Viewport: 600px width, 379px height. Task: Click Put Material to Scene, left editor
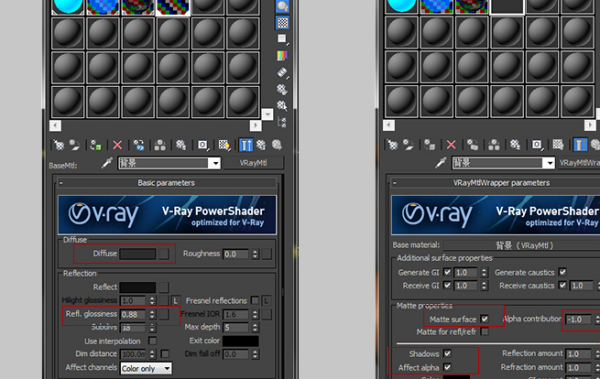point(75,145)
